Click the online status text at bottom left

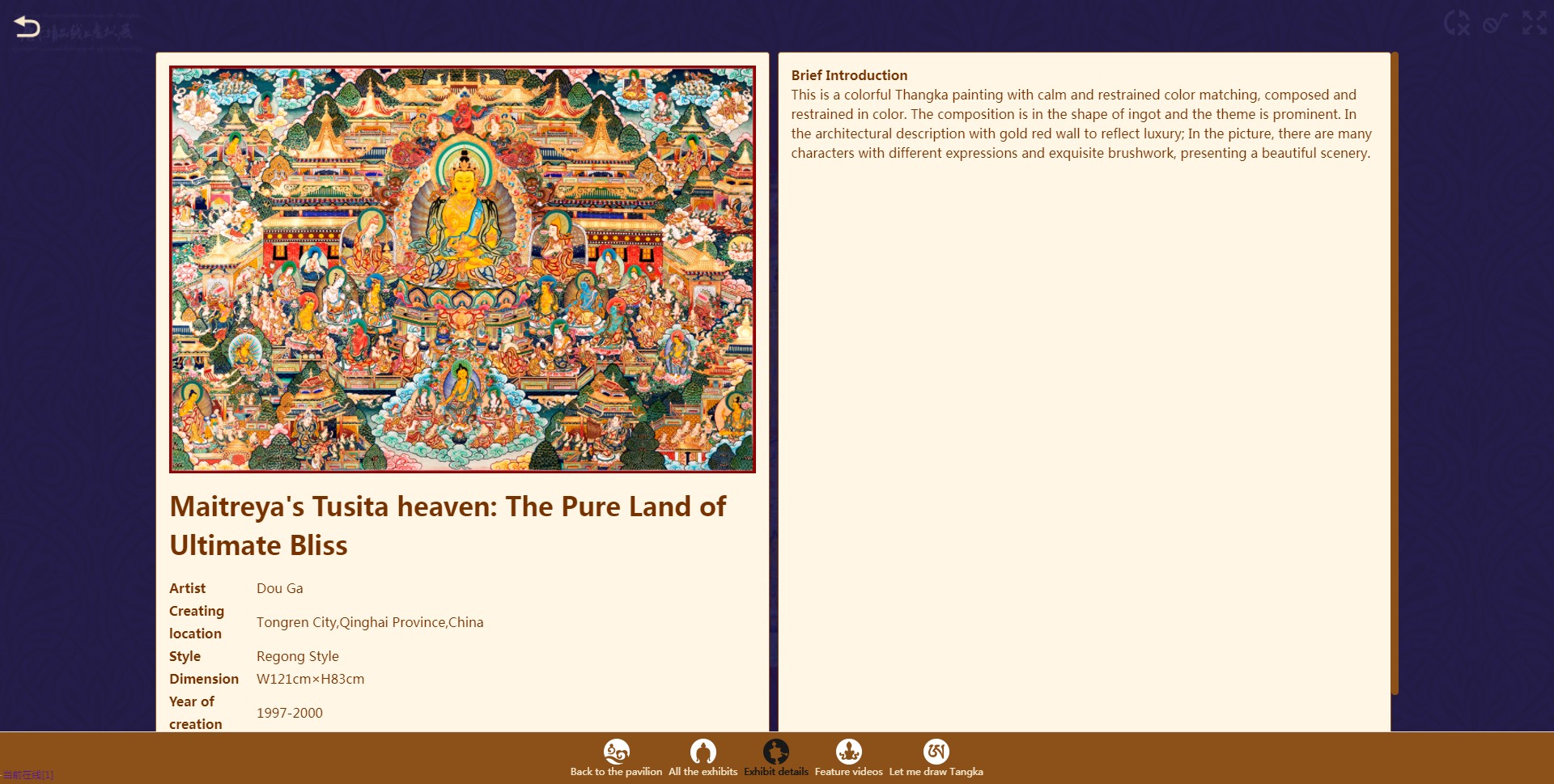pyautogui.click(x=28, y=775)
